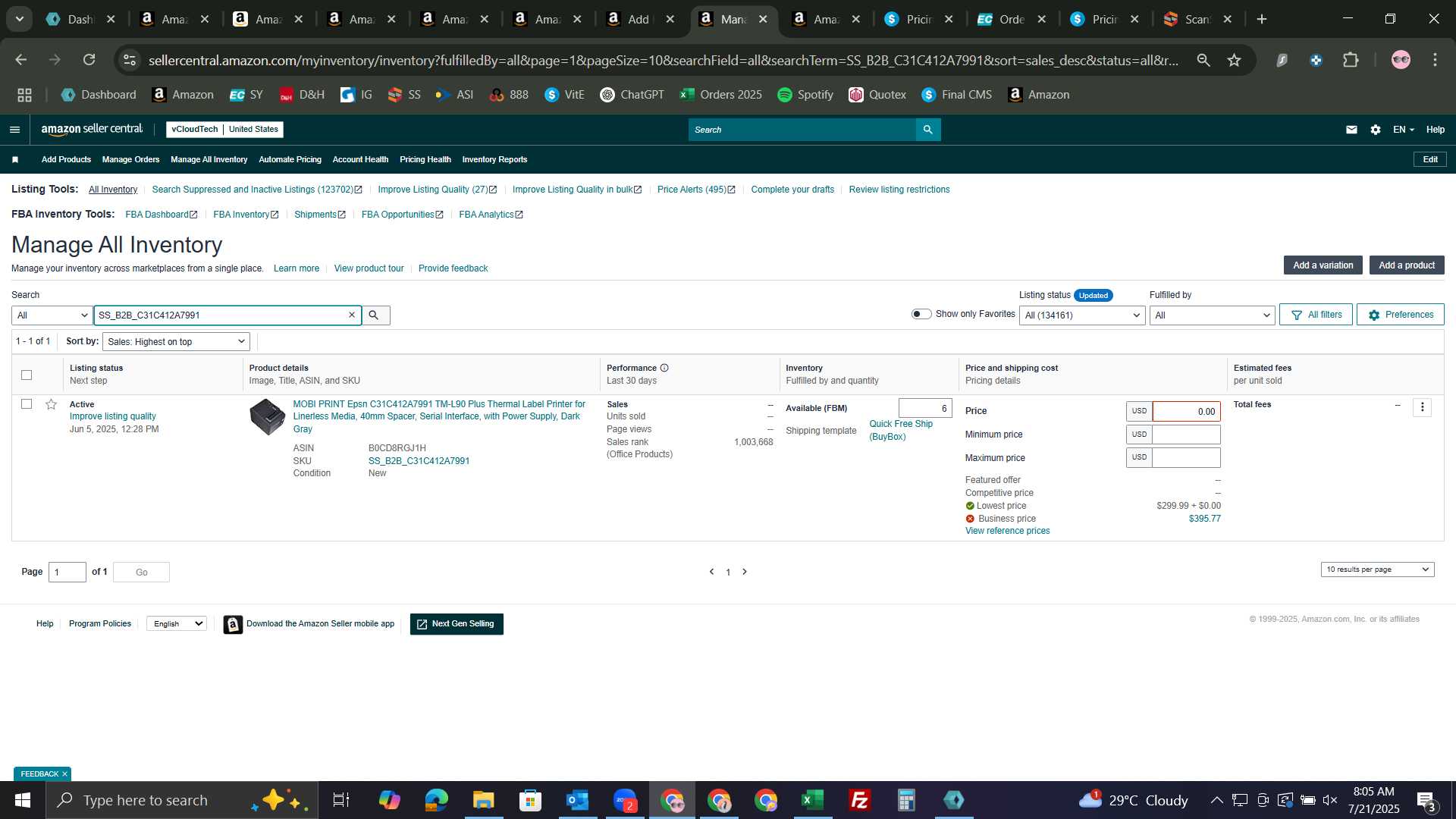Click the Edit button in nav bar
The width and height of the screenshot is (1456, 819).
[1430, 160]
